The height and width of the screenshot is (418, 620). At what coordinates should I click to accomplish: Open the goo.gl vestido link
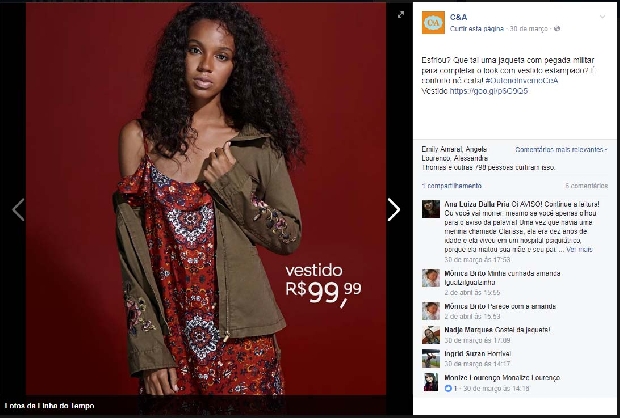click(x=489, y=91)
